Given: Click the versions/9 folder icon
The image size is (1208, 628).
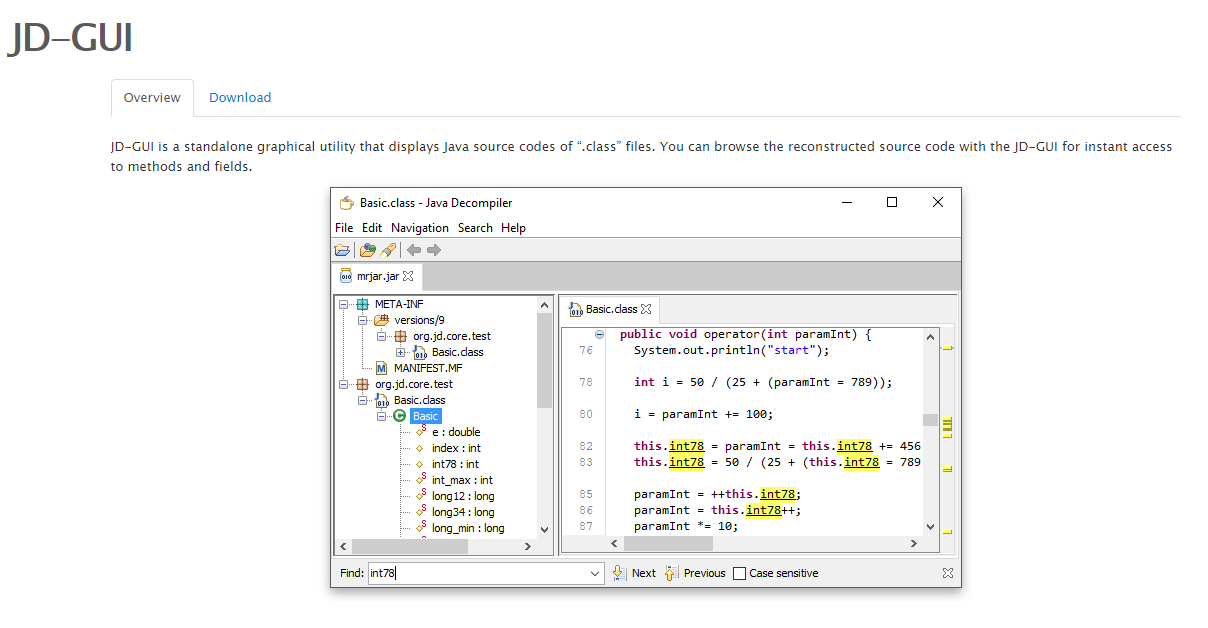Looking at the screenshot, I should coord(381,320).
